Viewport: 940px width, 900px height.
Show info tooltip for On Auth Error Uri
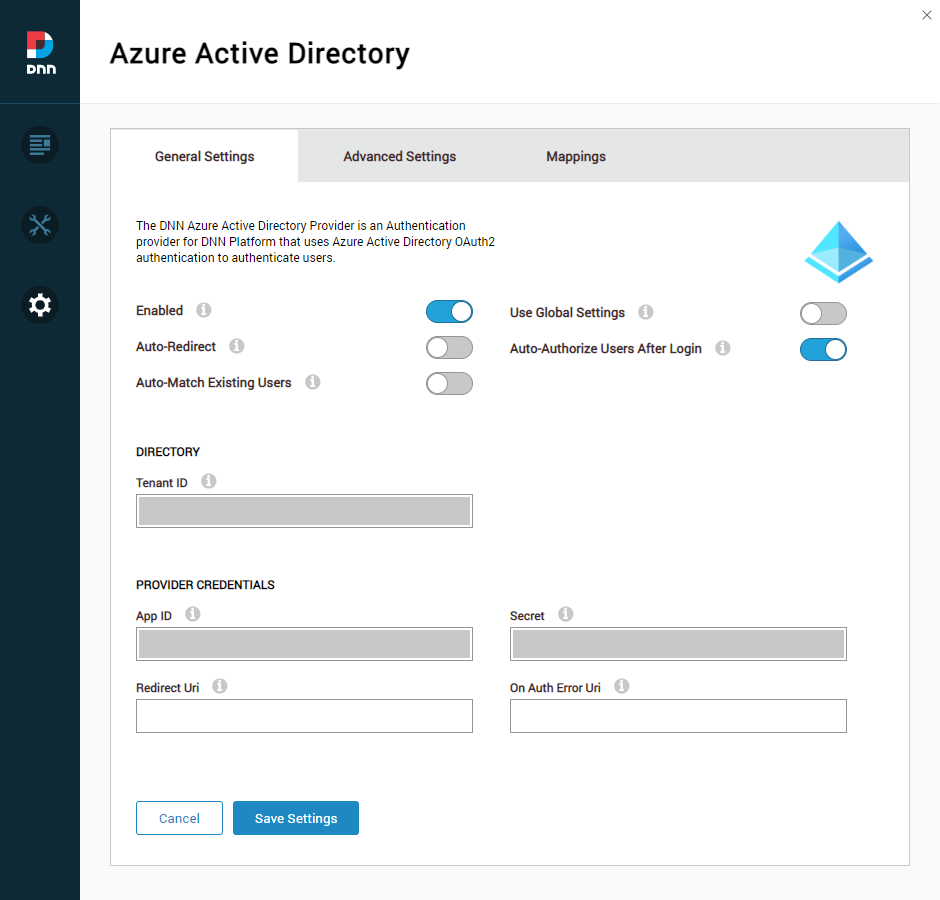pyautogui.click(x=622, y=686)
